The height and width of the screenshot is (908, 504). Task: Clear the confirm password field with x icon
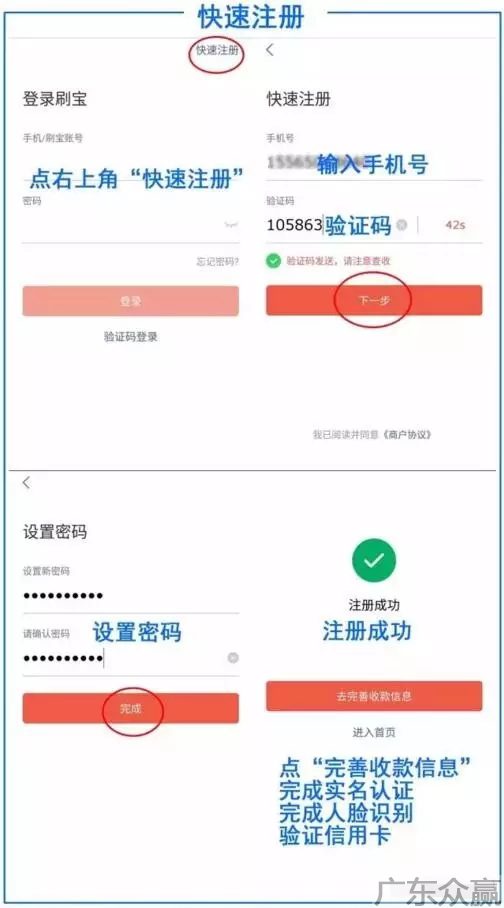[233, 658]
